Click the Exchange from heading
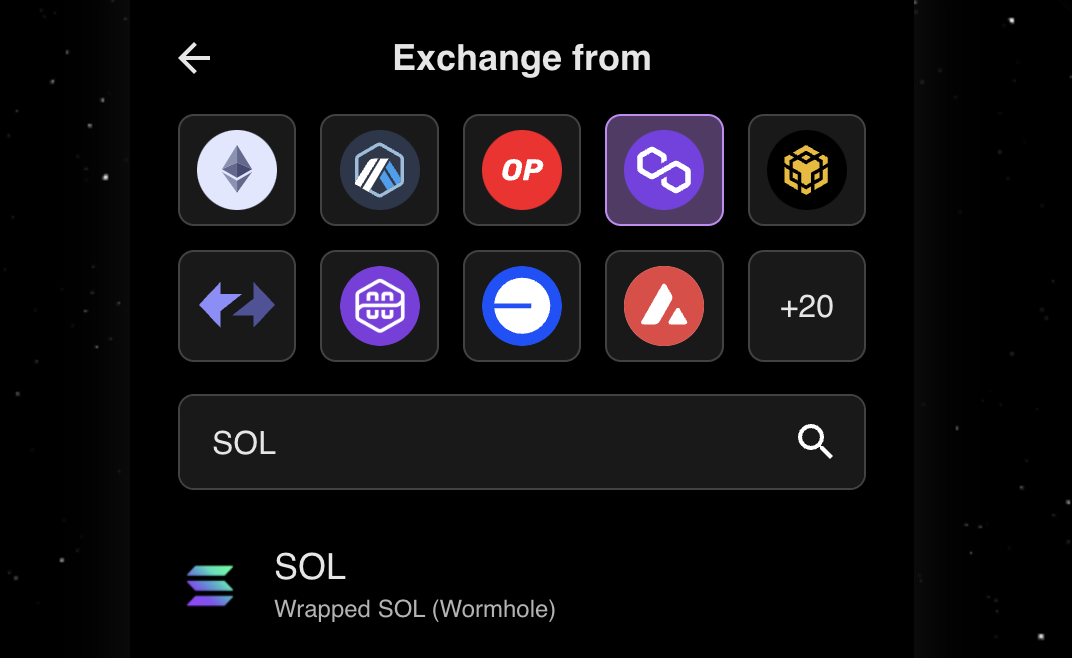The width and height of the screenshot is (1072, 658). [x=522, y=58]
